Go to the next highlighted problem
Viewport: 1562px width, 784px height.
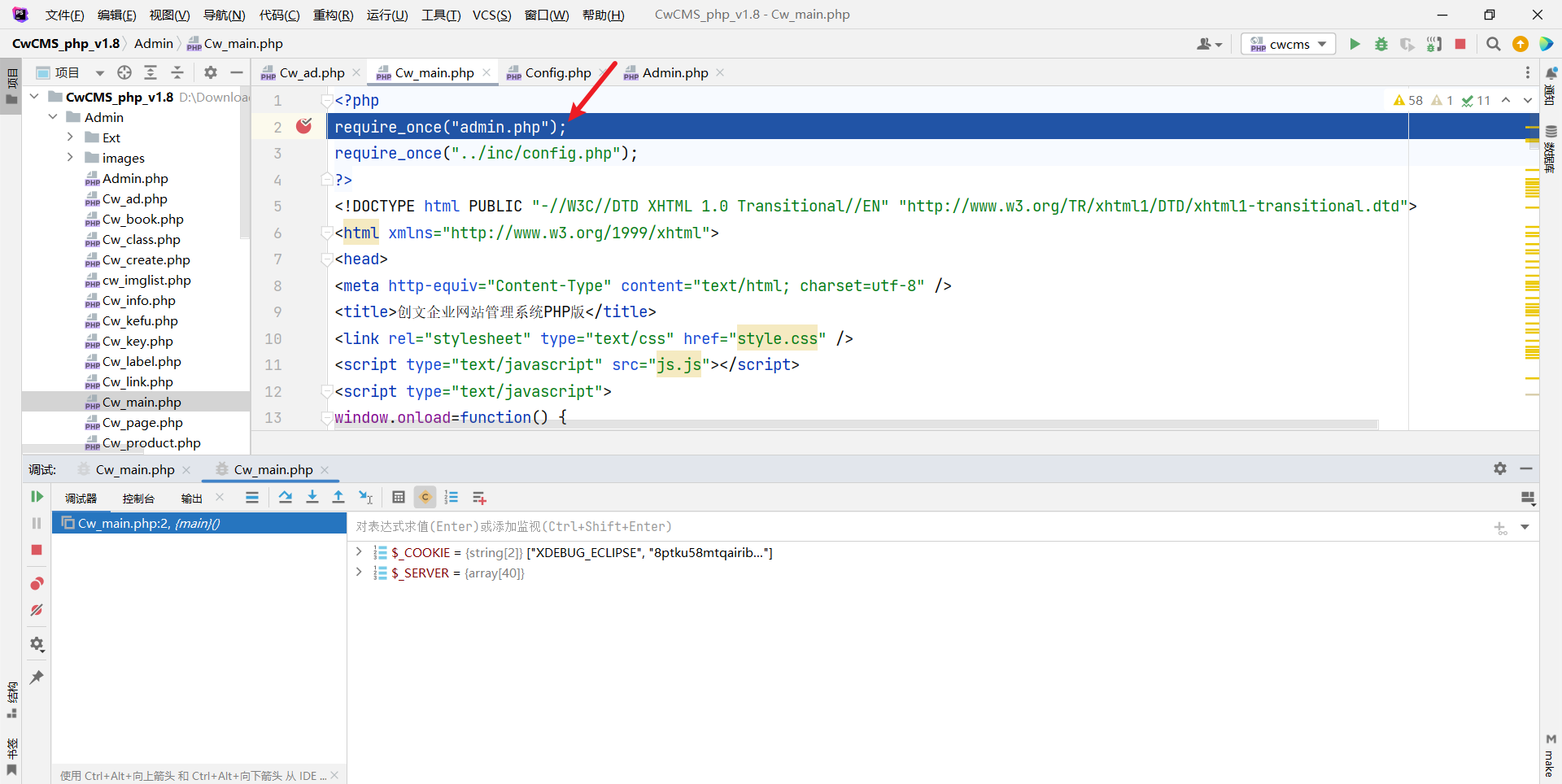click(x=1527, y=100)
